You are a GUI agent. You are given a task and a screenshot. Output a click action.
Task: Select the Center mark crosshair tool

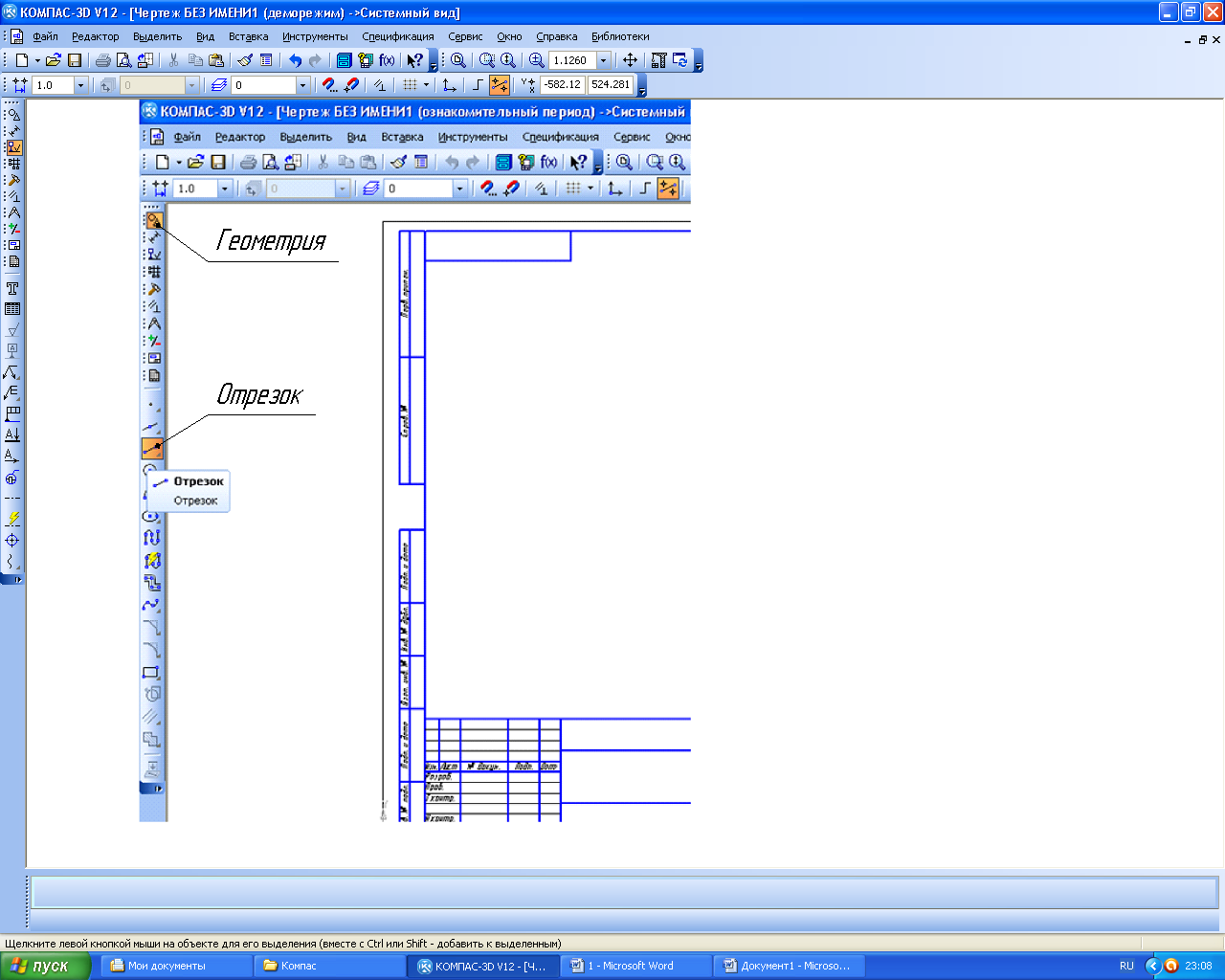point(12,541)
